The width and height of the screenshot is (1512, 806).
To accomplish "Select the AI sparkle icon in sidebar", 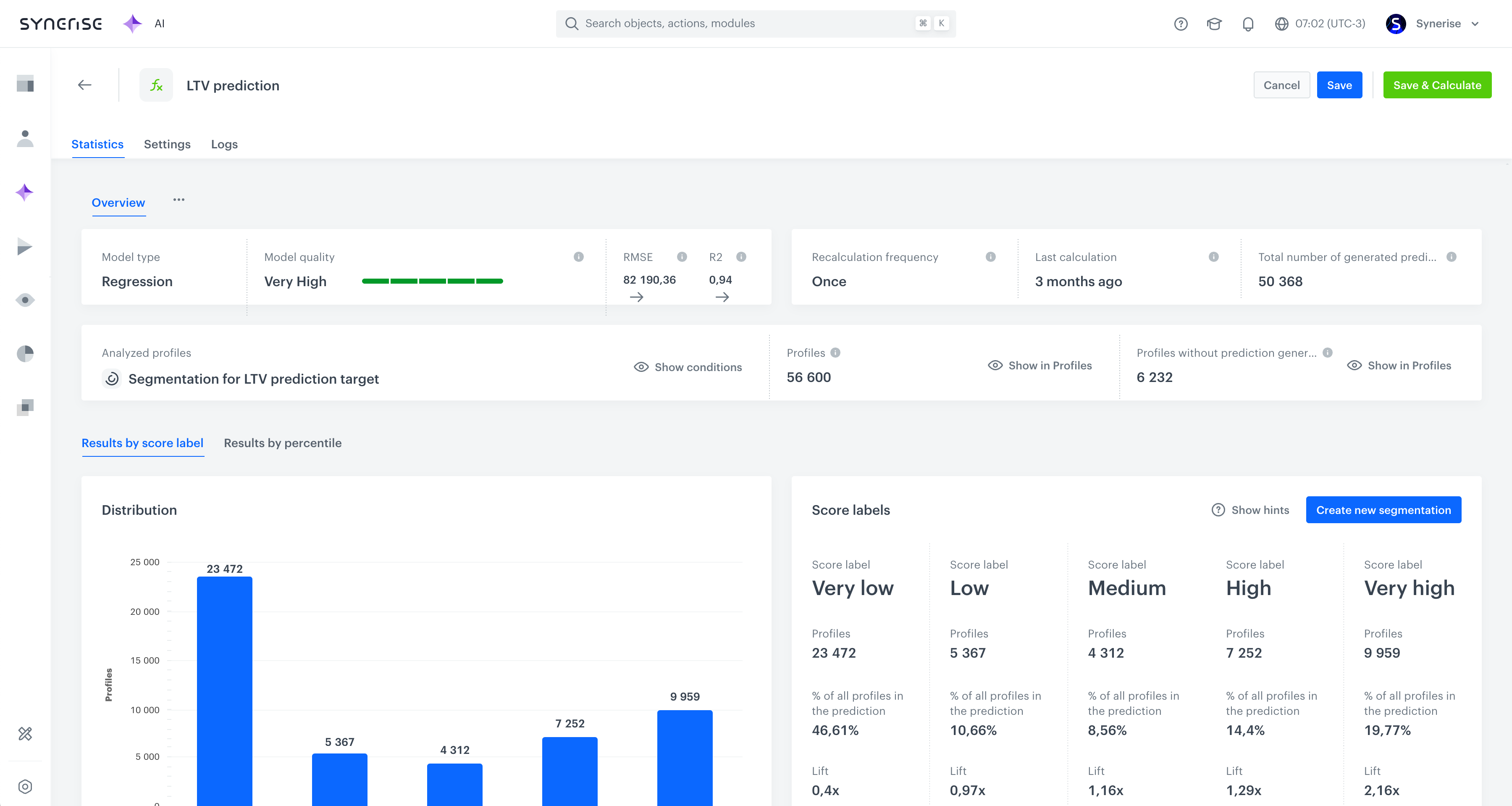I will (25, 192).
